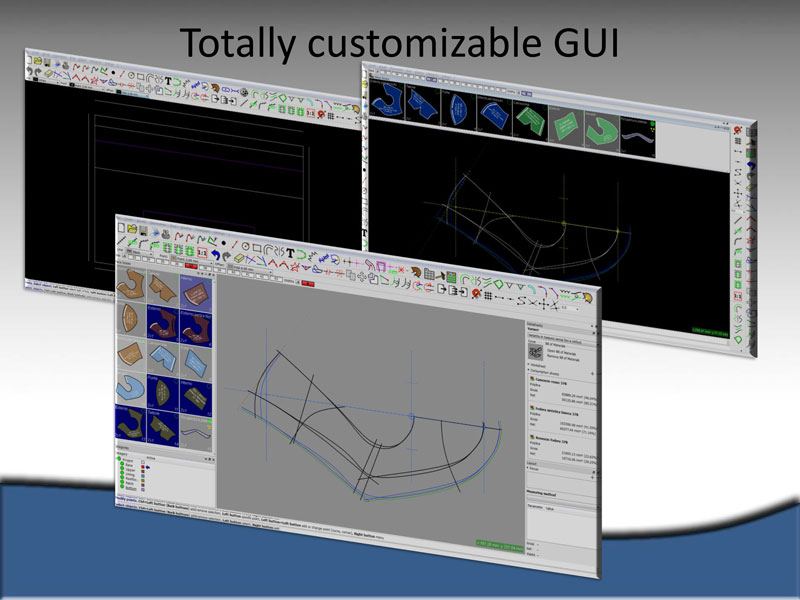The width and height of the screenshot is (800, 600).
Task: Select Punta piece thumbnail in front window
Action: pyautogui.click(x=162, y=393)
